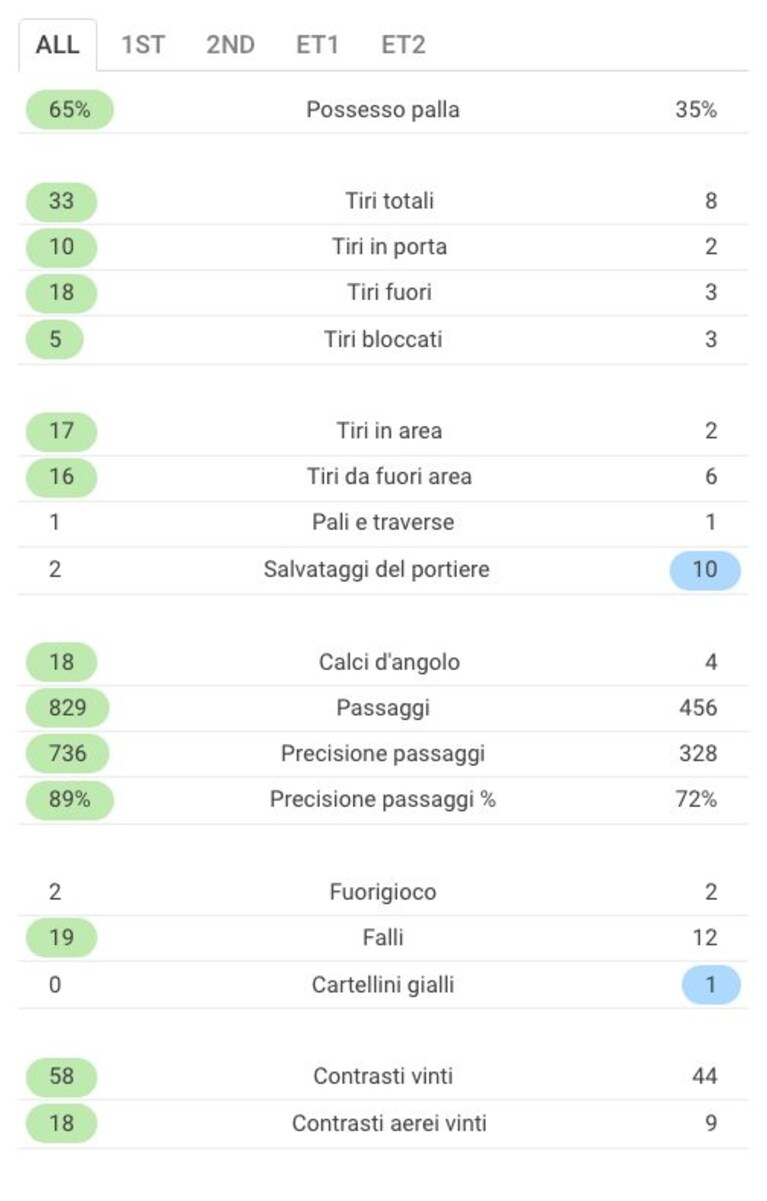This screenshot has height=1201, width=767.
Task: Click the 58 Contrasti vinti badge
Action: [61, 1077]
